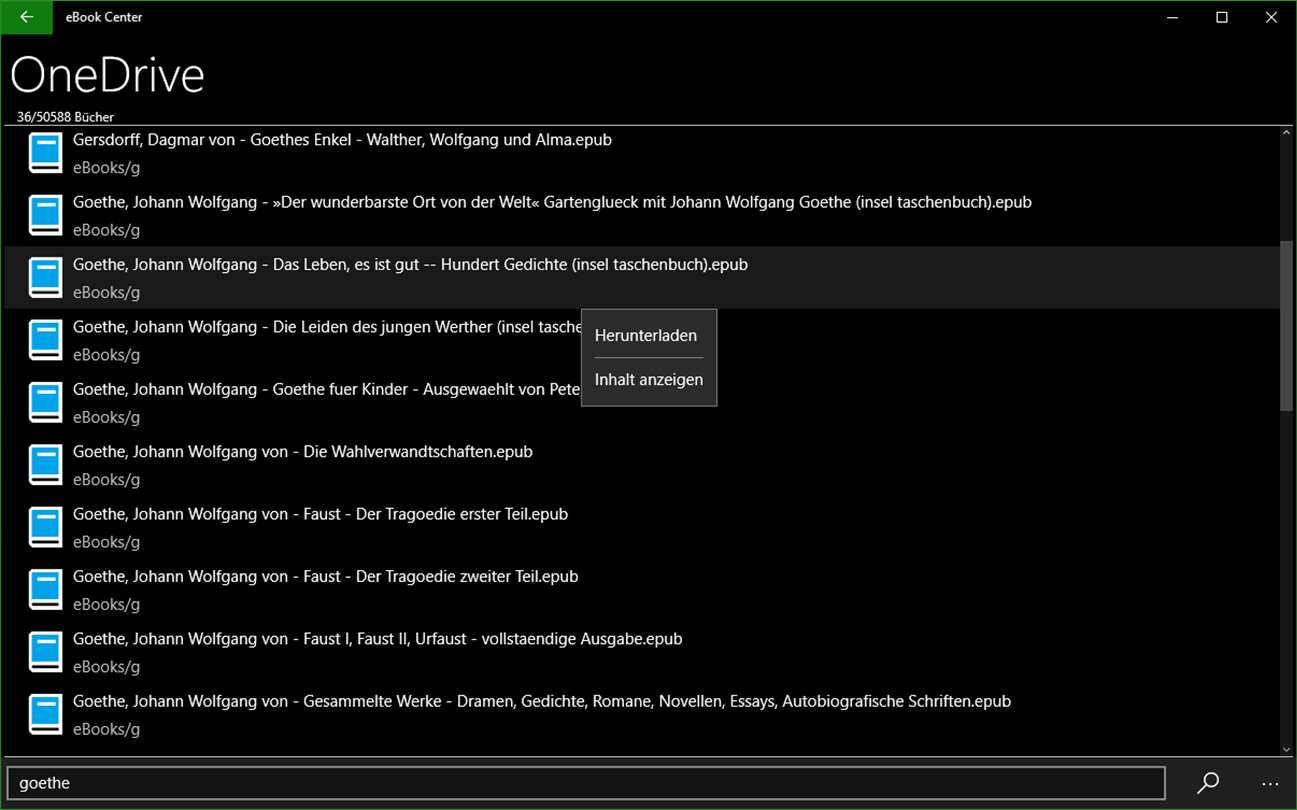Click book icon for Gesammelte Werke epub
Screen dimensions: 1297x810
[x=45, y=714]
